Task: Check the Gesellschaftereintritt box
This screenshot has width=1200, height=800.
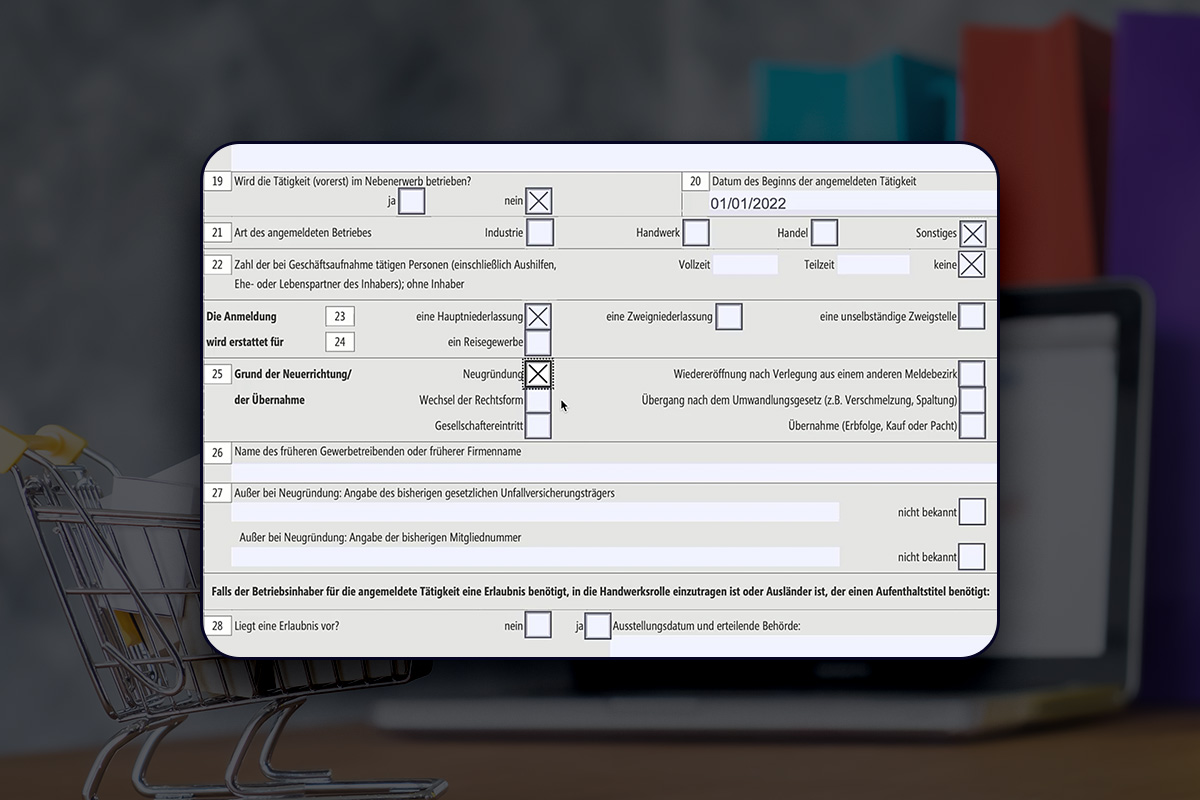Action: (x=538, y=425)
